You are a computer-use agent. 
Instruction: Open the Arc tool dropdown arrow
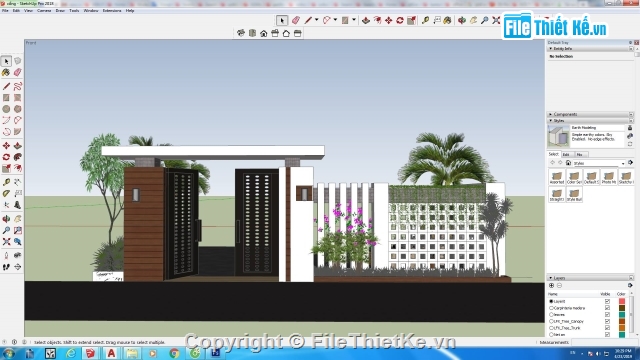pos(335,20)
